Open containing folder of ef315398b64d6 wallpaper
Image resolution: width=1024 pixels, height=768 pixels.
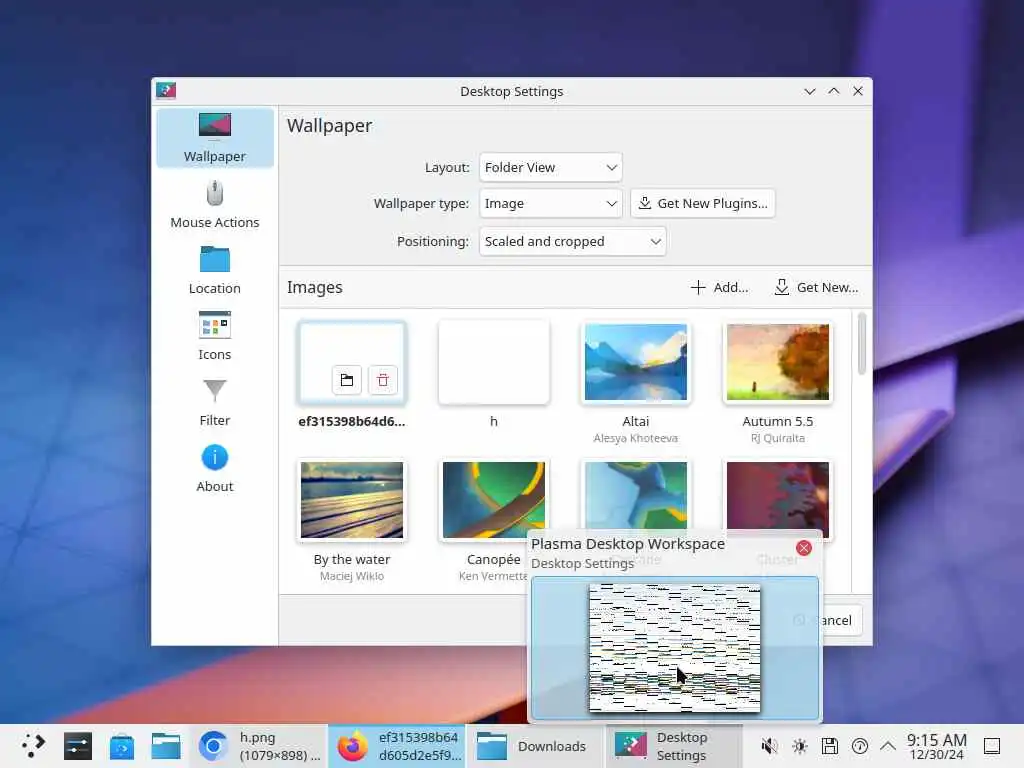click(347, 380)
